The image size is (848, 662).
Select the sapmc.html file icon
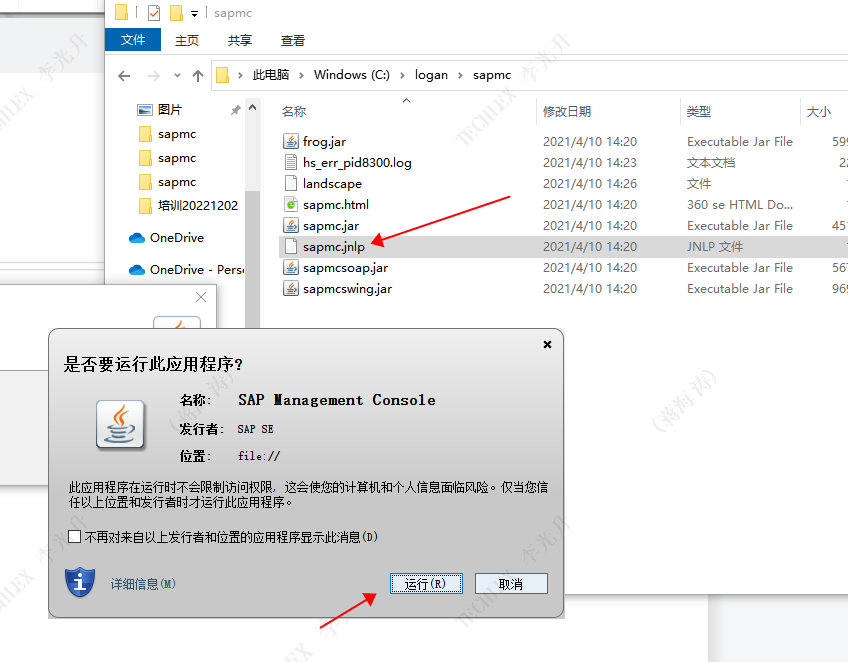(x=291, y=204)
